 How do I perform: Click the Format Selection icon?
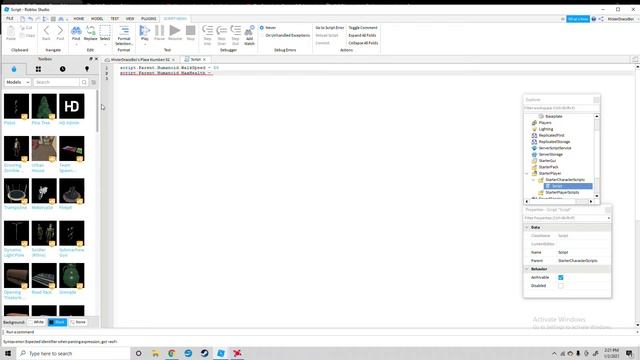pos(124,30)
